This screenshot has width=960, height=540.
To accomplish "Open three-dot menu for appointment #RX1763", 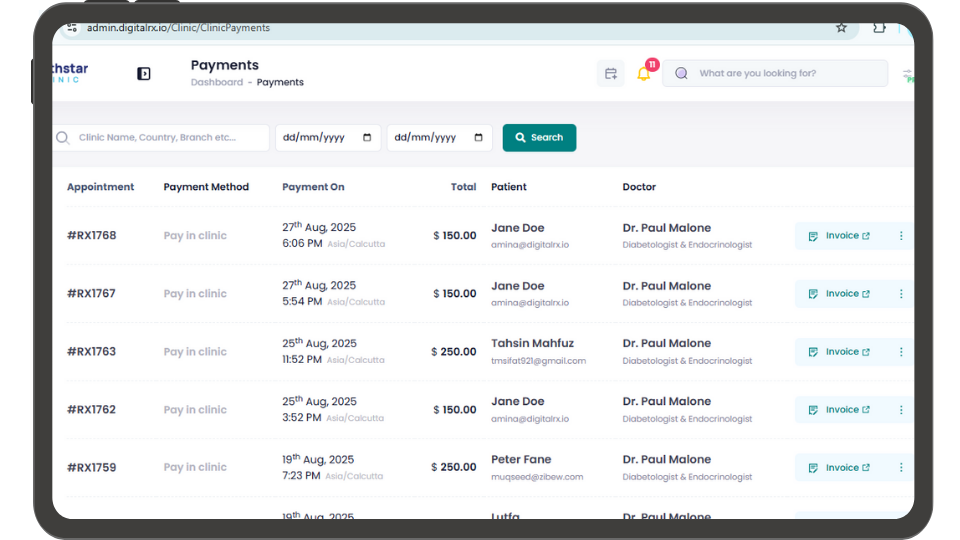I will click(901, 352).
